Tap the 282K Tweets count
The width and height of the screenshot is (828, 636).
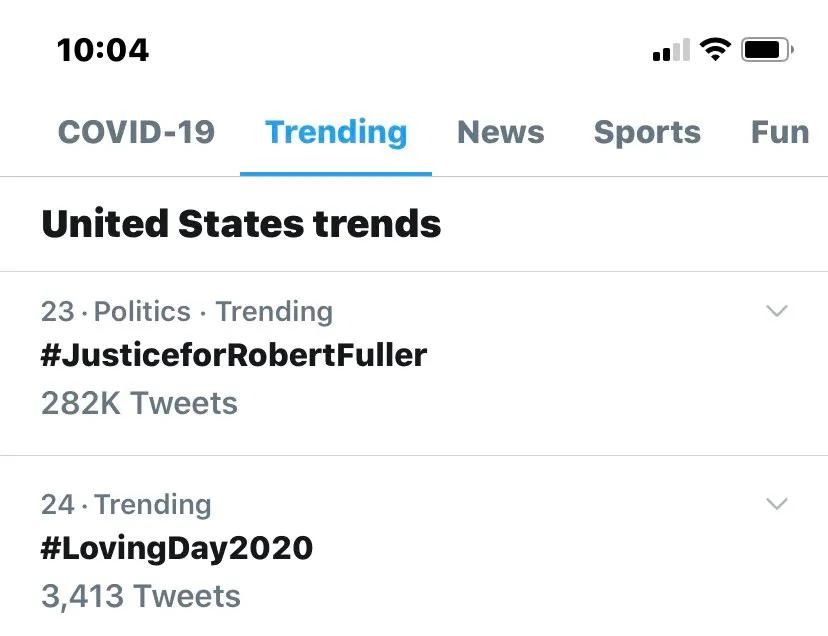point(139,403)
